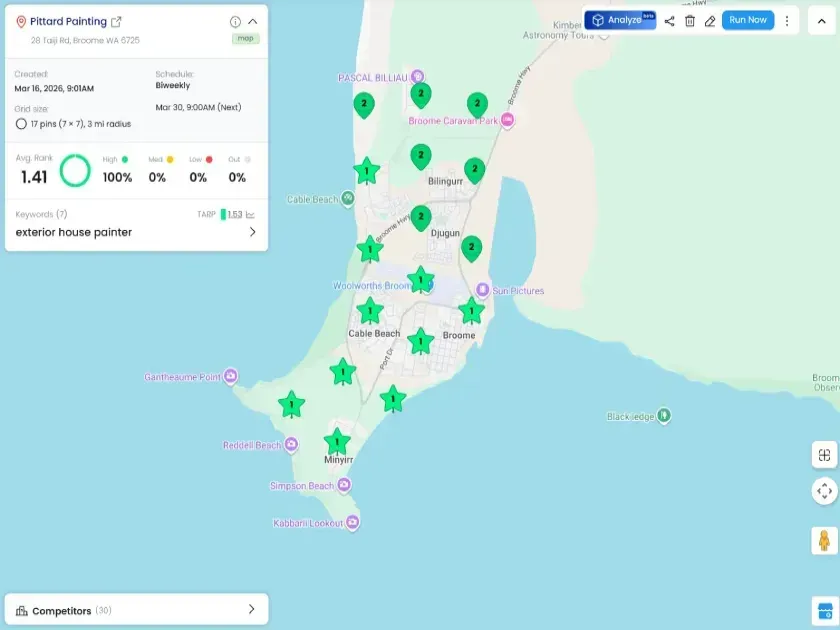
Task: Click the rank 1 star above Minyirr
Action: [337, 442]
